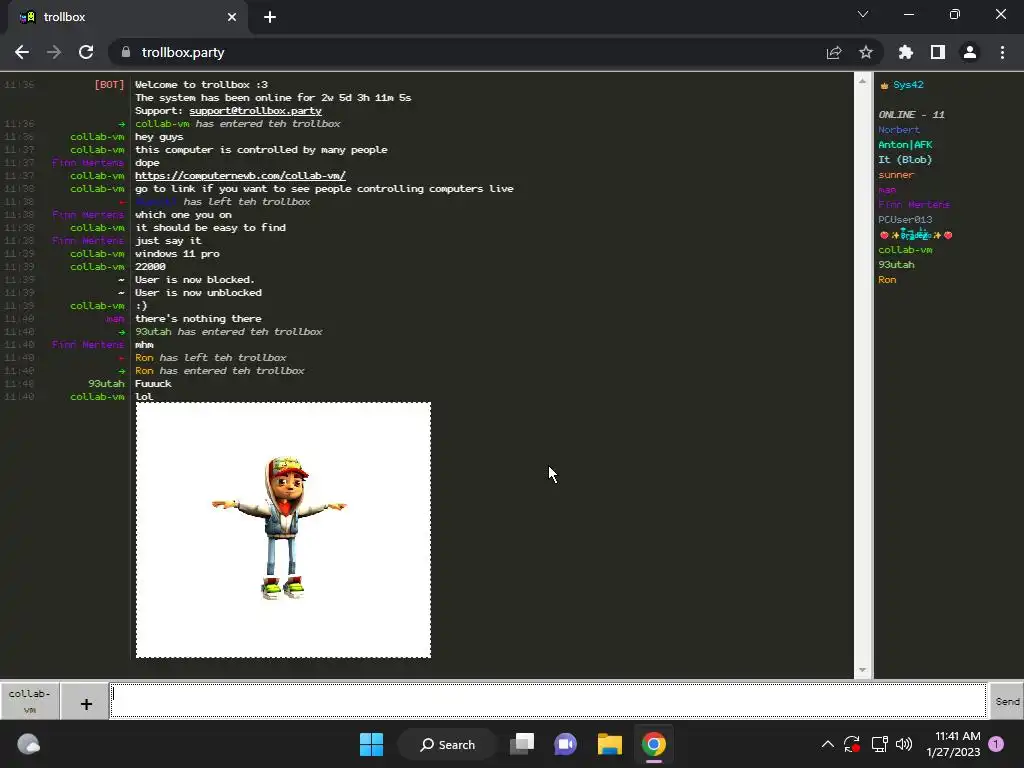1024x768 pixels.
Task: Click the plus button beside nickname
Action: 86,703
